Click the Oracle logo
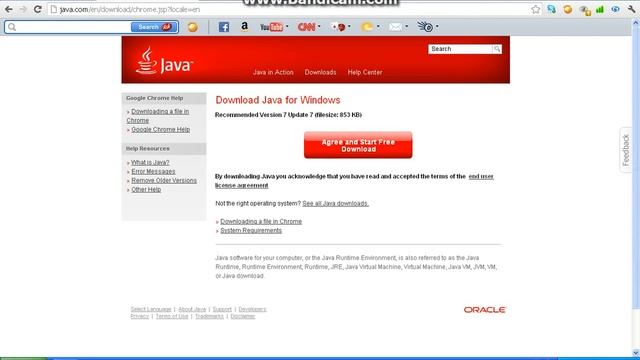 (484, 310)
